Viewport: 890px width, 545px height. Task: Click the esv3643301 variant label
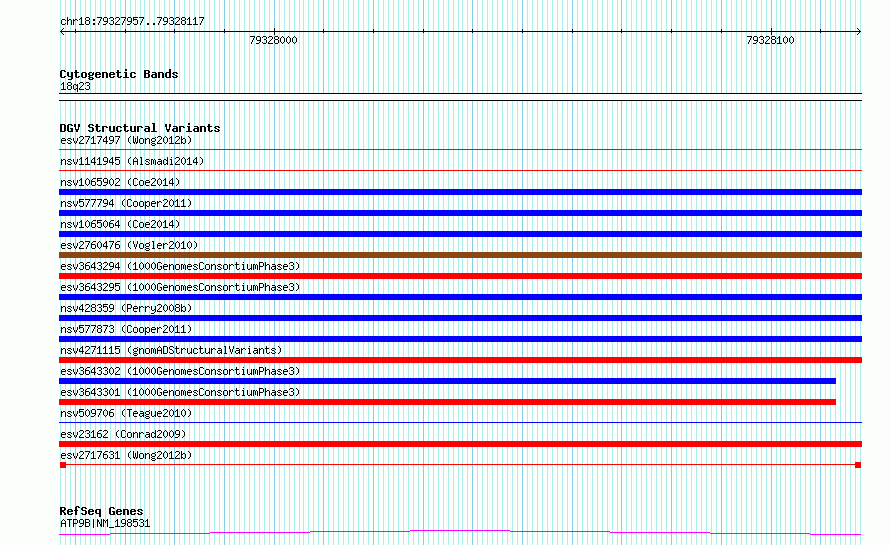tap(180, 392)
